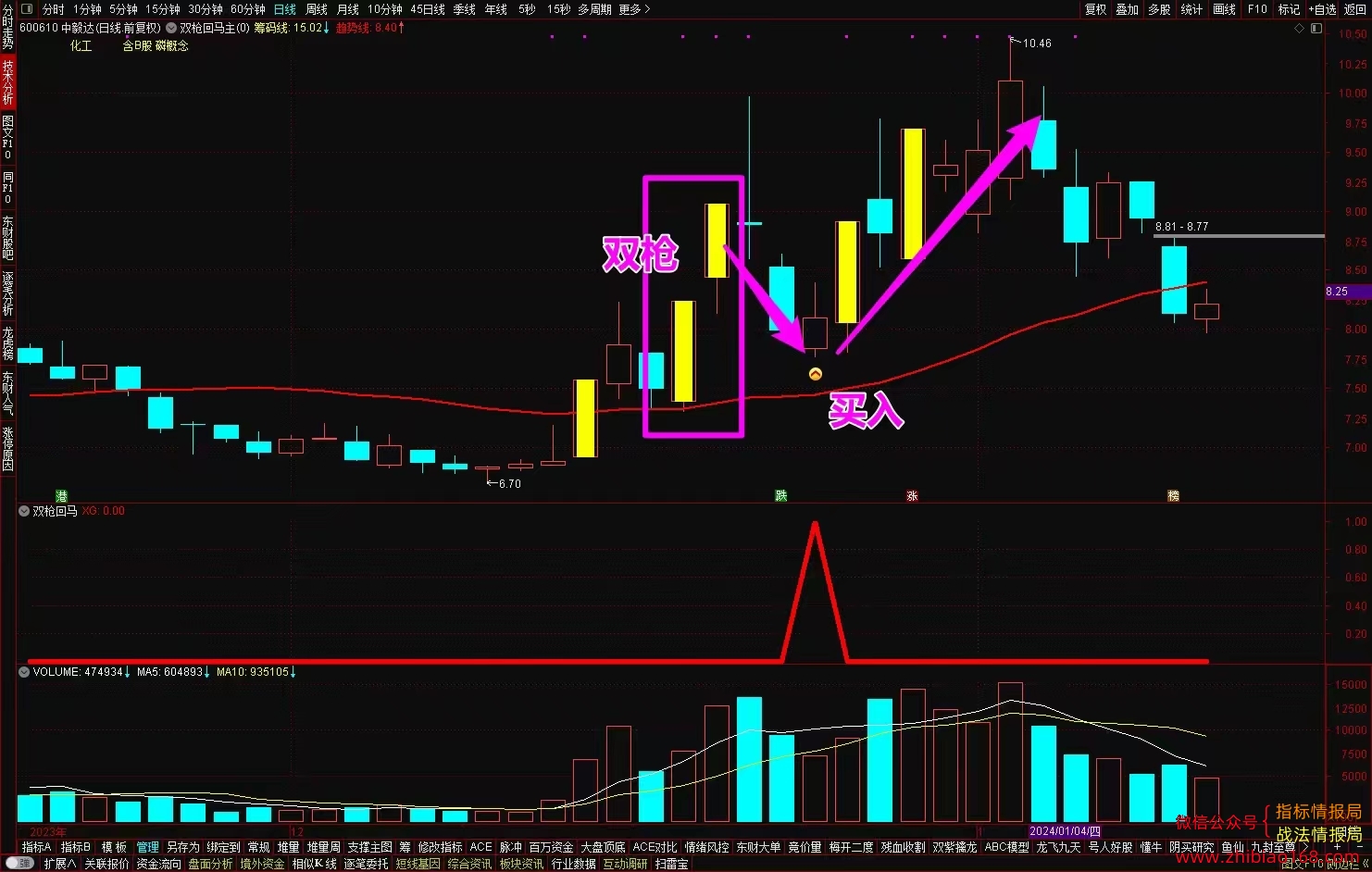This screenshot has width=1372, height=872.
Task: Click 复权 in top-right toolbar
Action: pos(1095,9)
